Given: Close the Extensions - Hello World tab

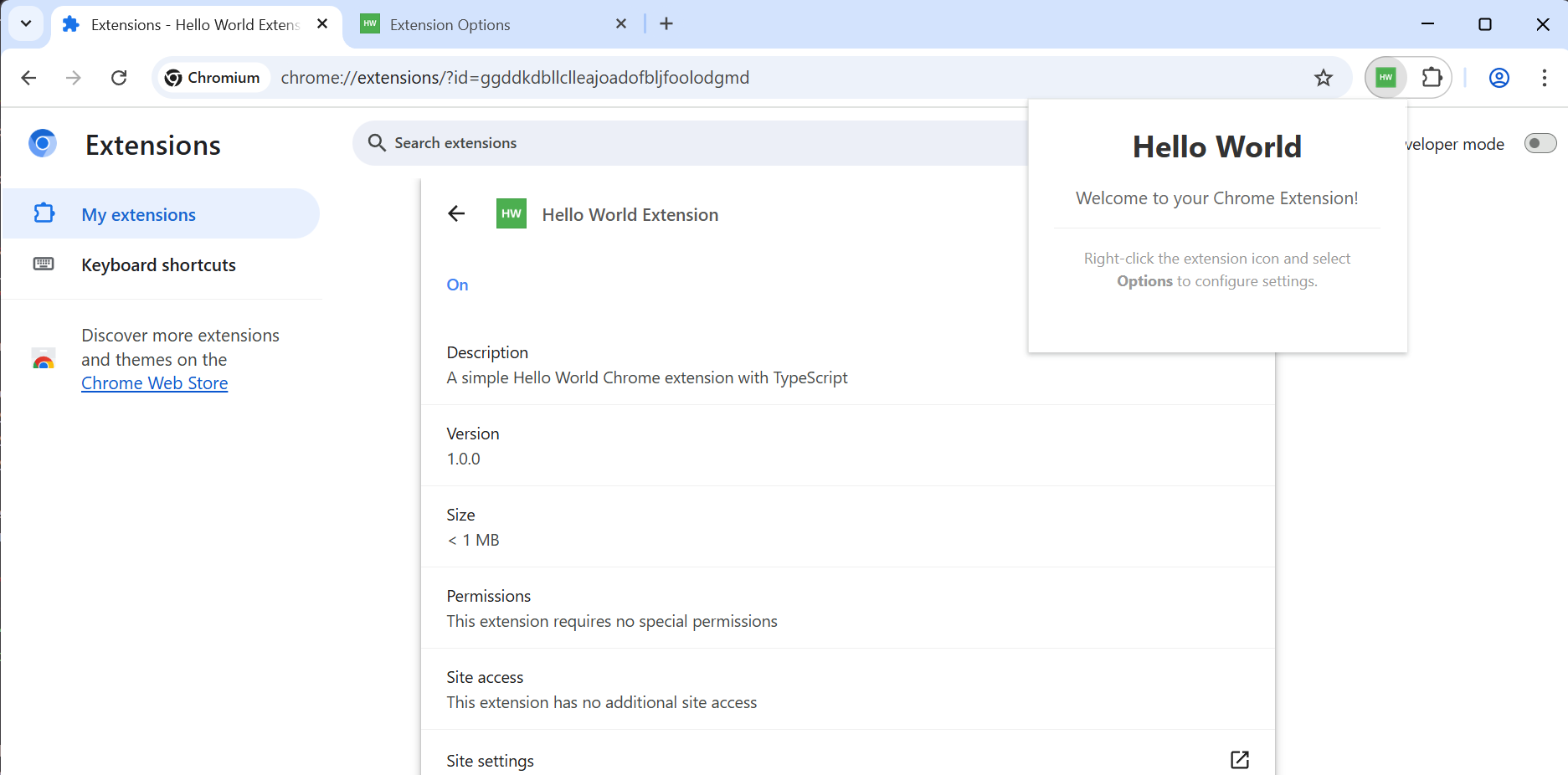Looking at the screenshot, I should point(322,24).
